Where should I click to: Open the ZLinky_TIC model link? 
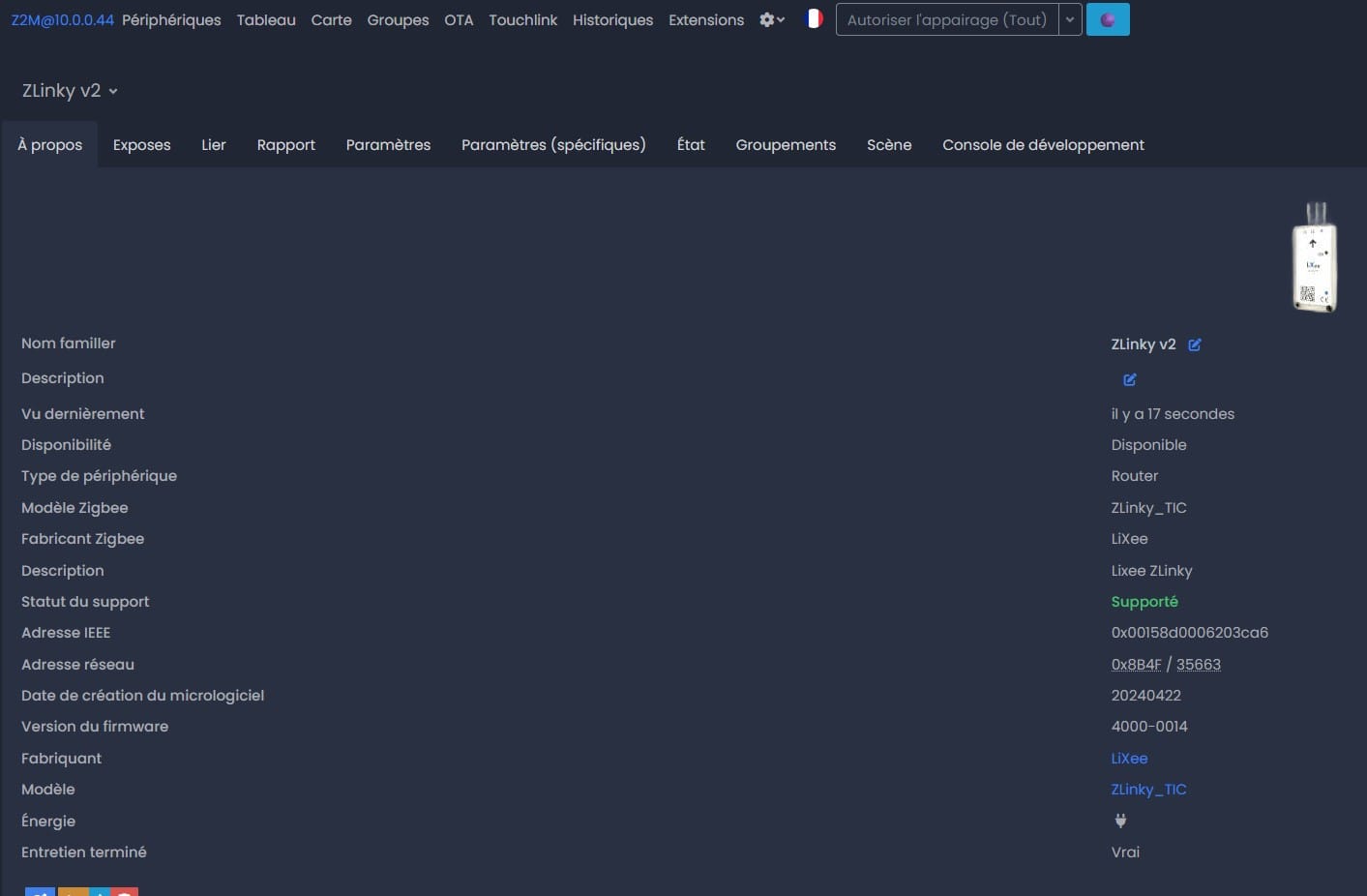pyautogui.click(x=1148, y=790)
